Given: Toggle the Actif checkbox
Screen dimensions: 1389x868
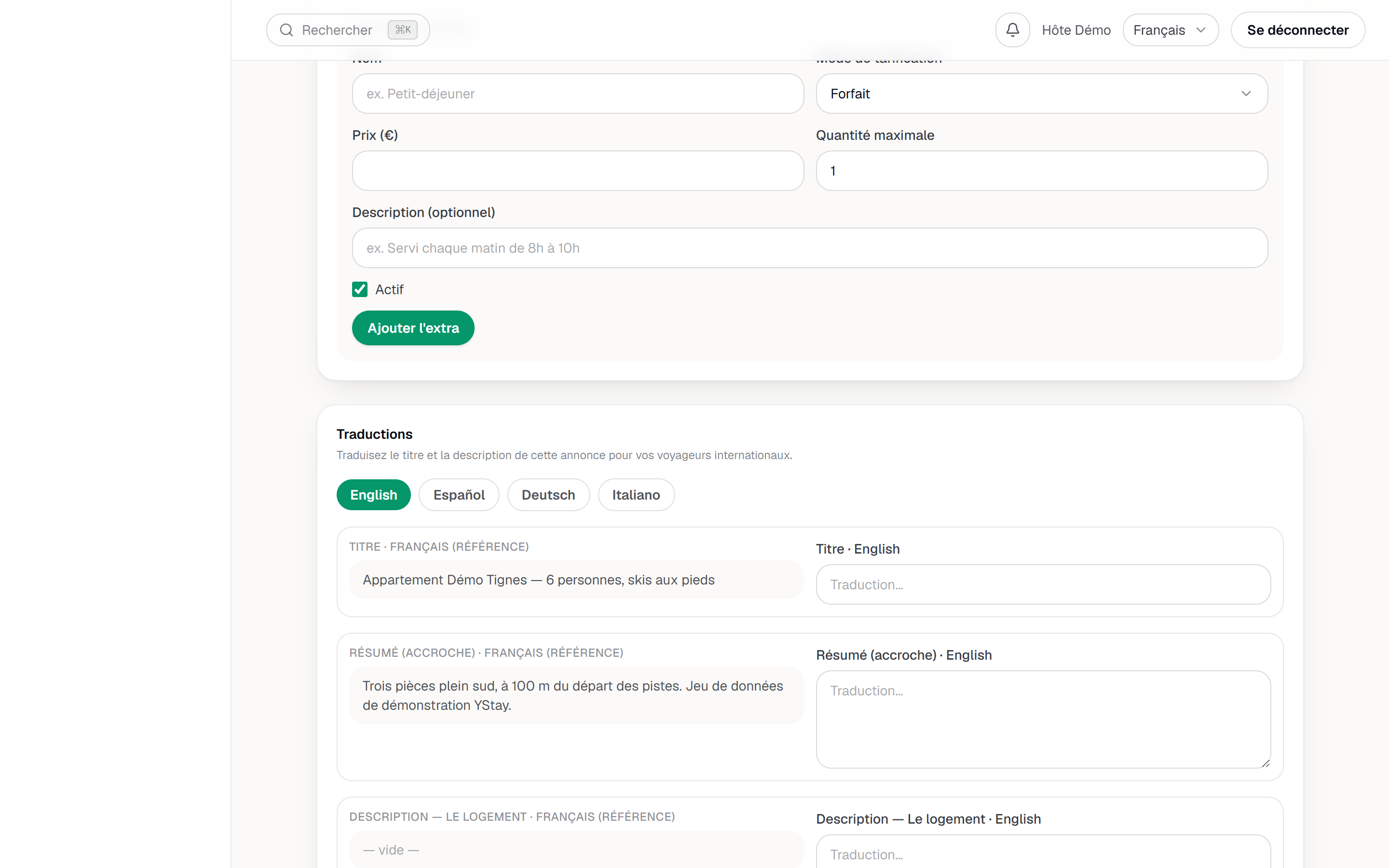Looking at the screenshot, I should click(360, 289).
